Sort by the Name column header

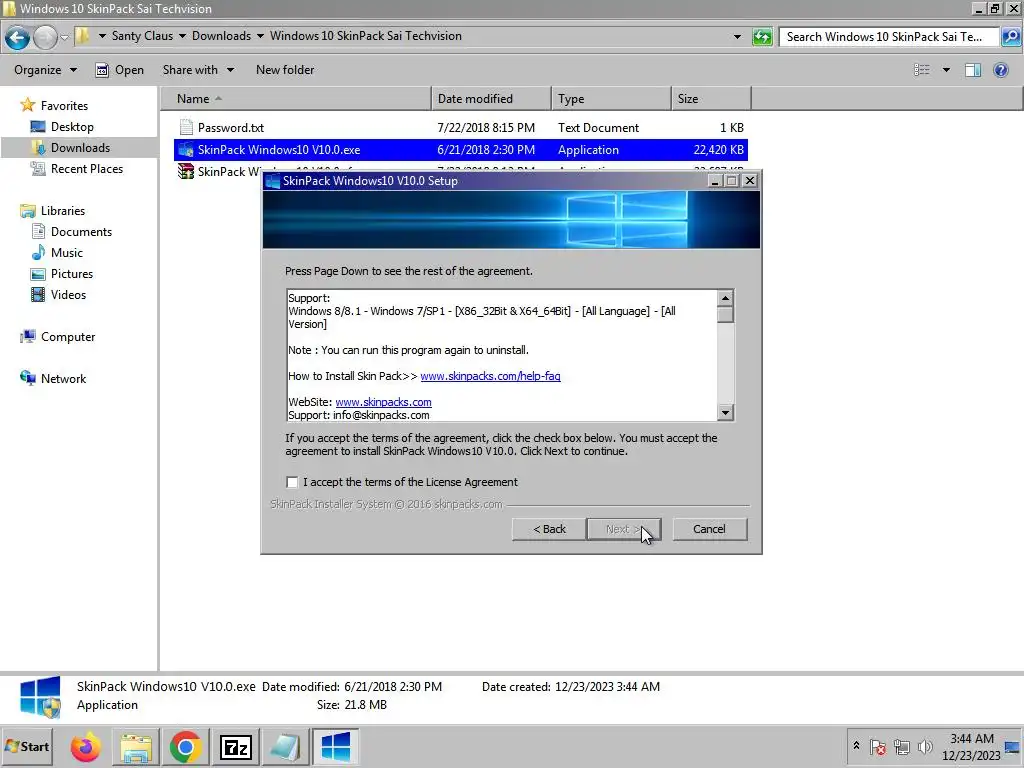click(x=296, y=99)
